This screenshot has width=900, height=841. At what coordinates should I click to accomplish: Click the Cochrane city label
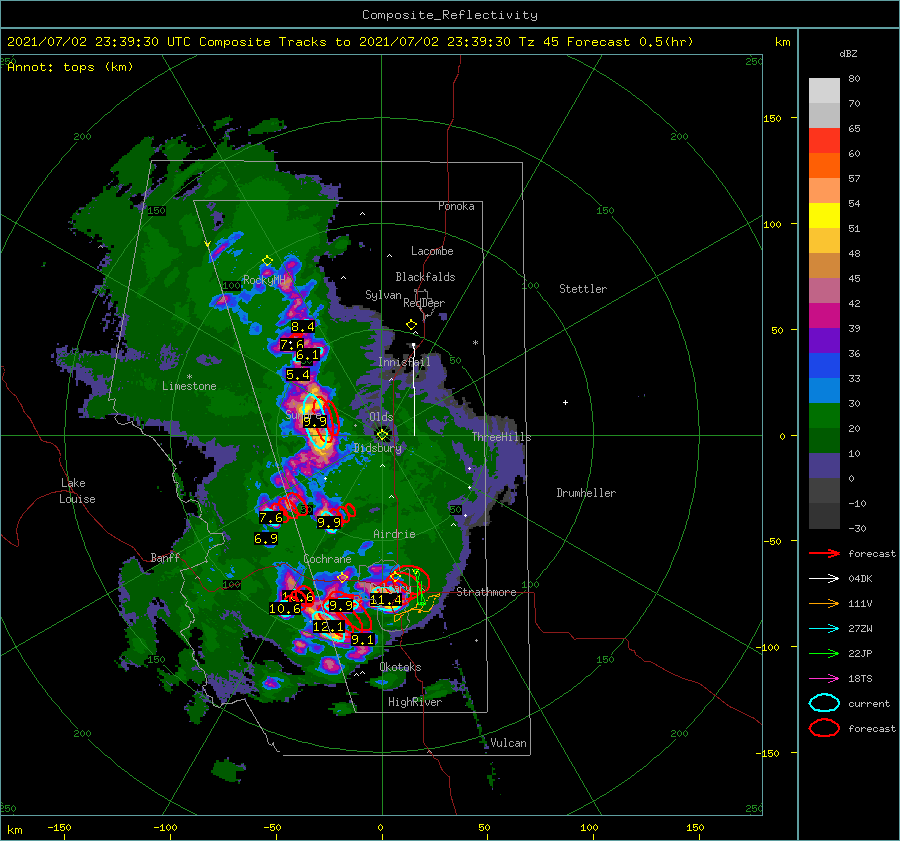coord(327,559)
